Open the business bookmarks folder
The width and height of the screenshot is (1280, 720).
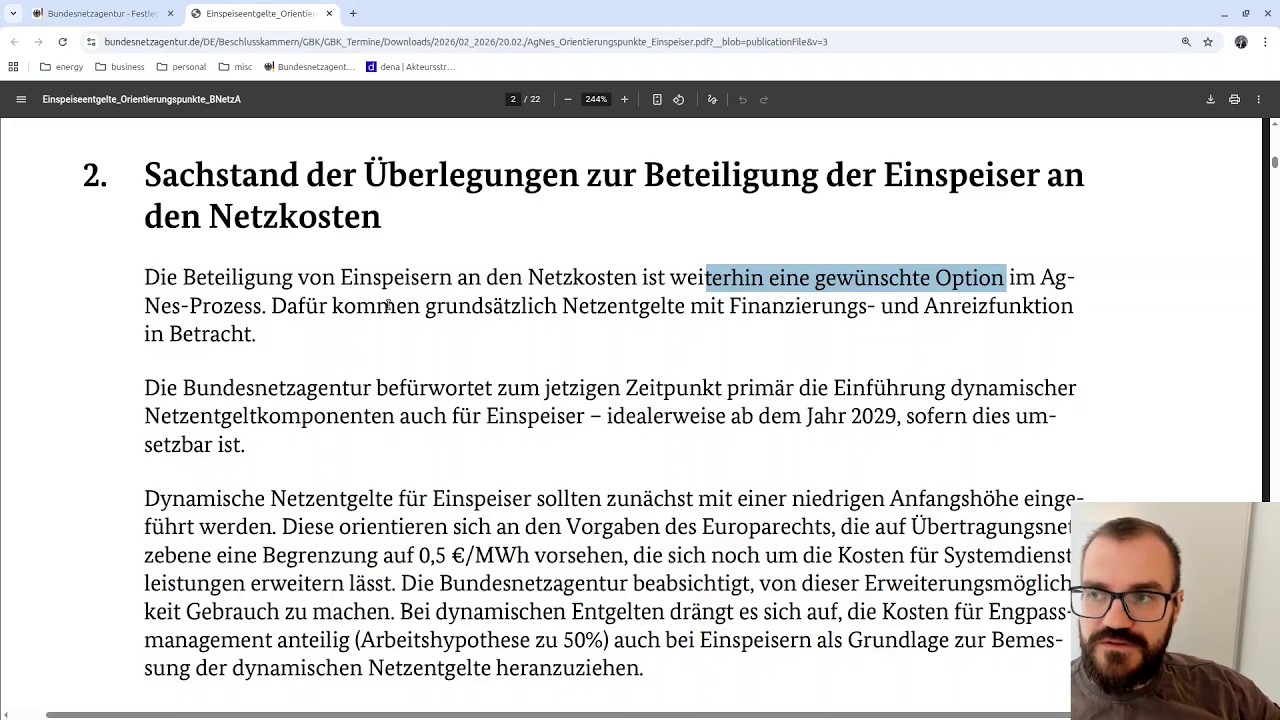[120, 67]
